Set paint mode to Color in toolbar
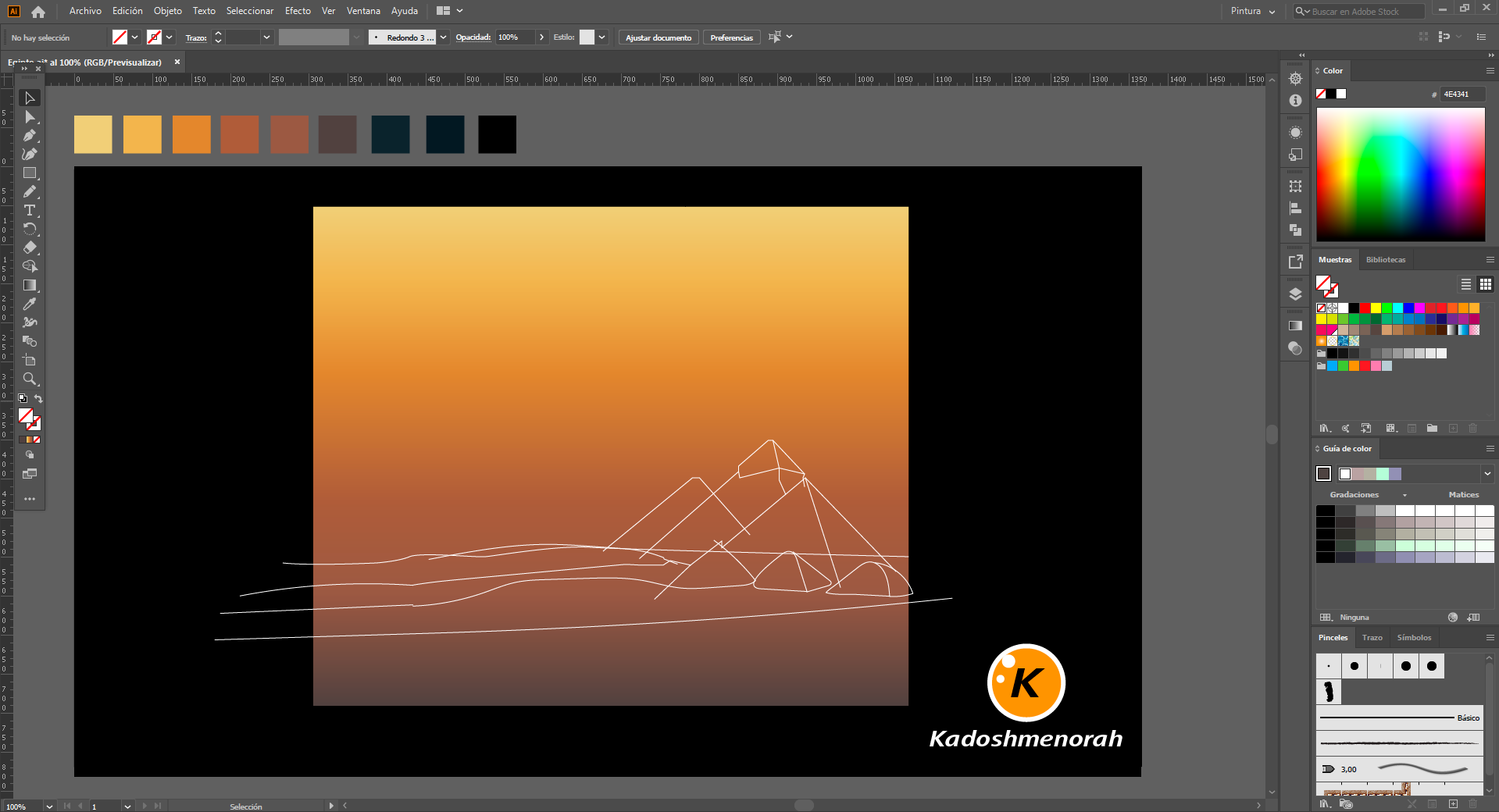The width and height of the screenshot is (1499, 812). (x=23, y=440)
